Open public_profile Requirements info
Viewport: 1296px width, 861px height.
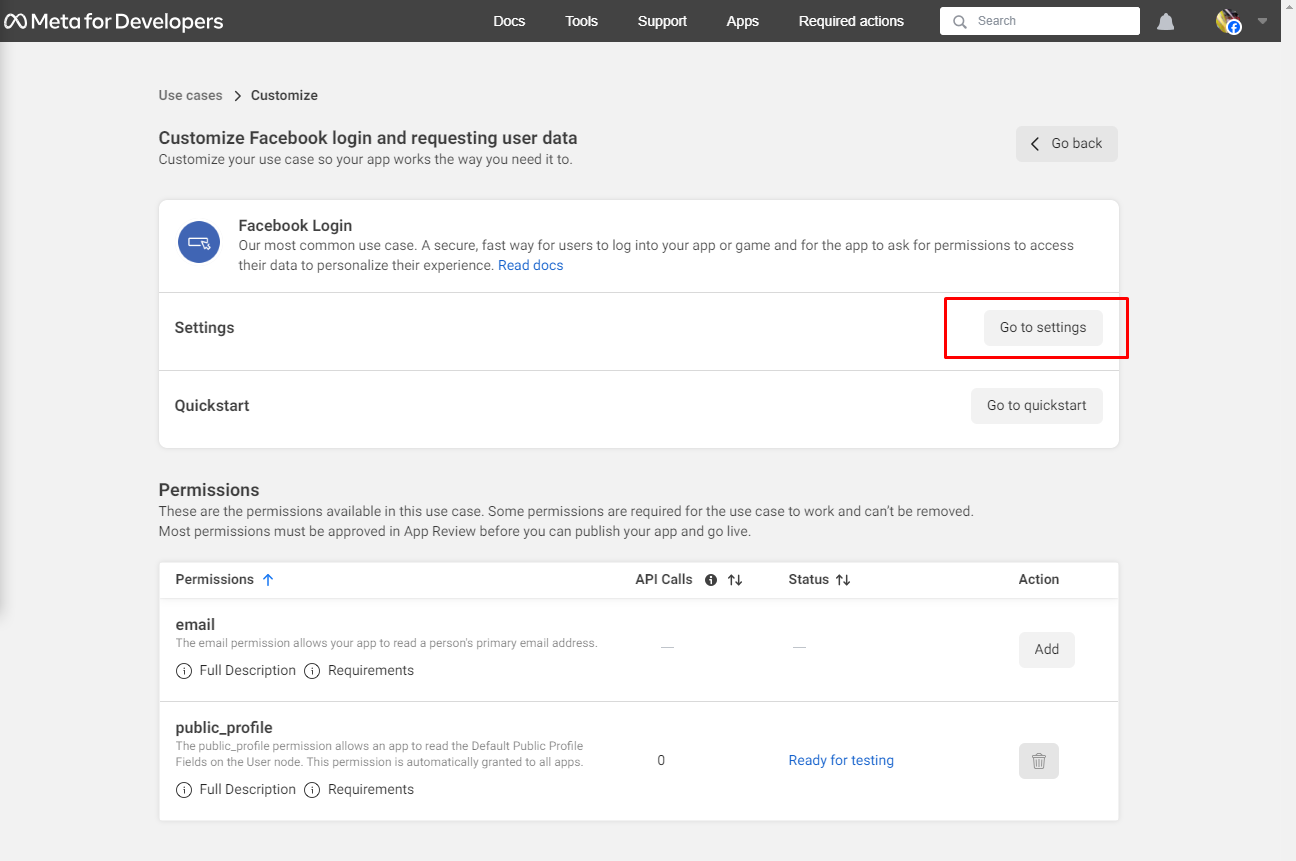359,790
